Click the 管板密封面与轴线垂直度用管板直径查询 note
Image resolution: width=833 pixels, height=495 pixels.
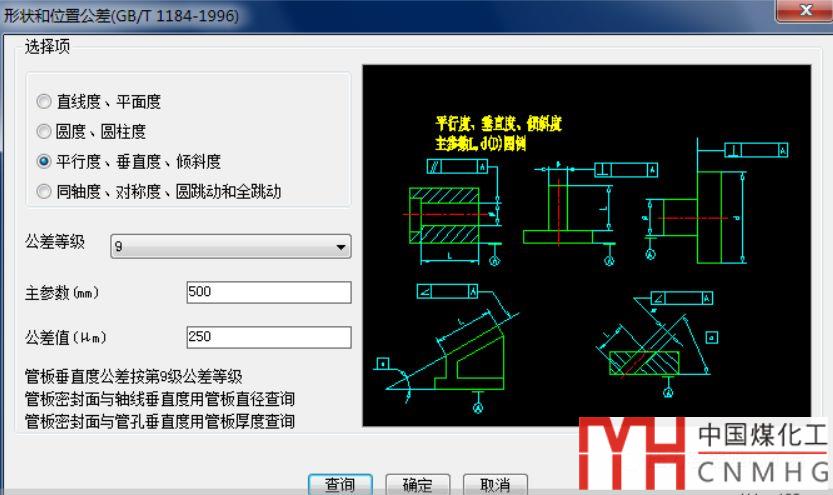[159, 399]
